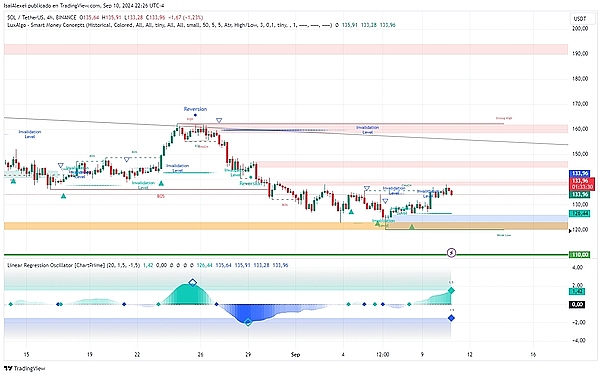
Task: Click the down-triangle marker right of Reversion
Action: 219,121
